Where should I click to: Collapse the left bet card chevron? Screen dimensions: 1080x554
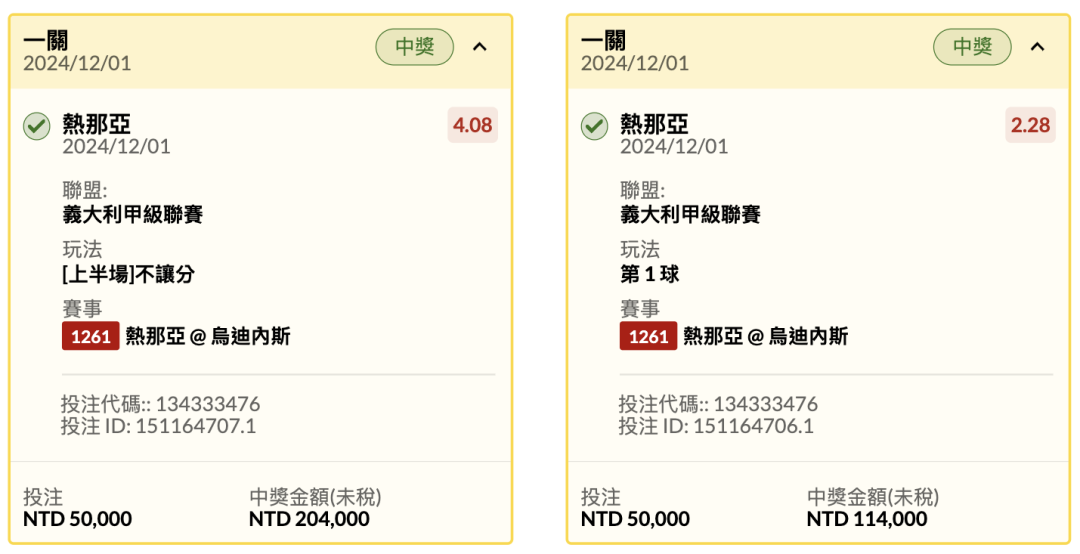pyautogui.click(x=480, y=47)
